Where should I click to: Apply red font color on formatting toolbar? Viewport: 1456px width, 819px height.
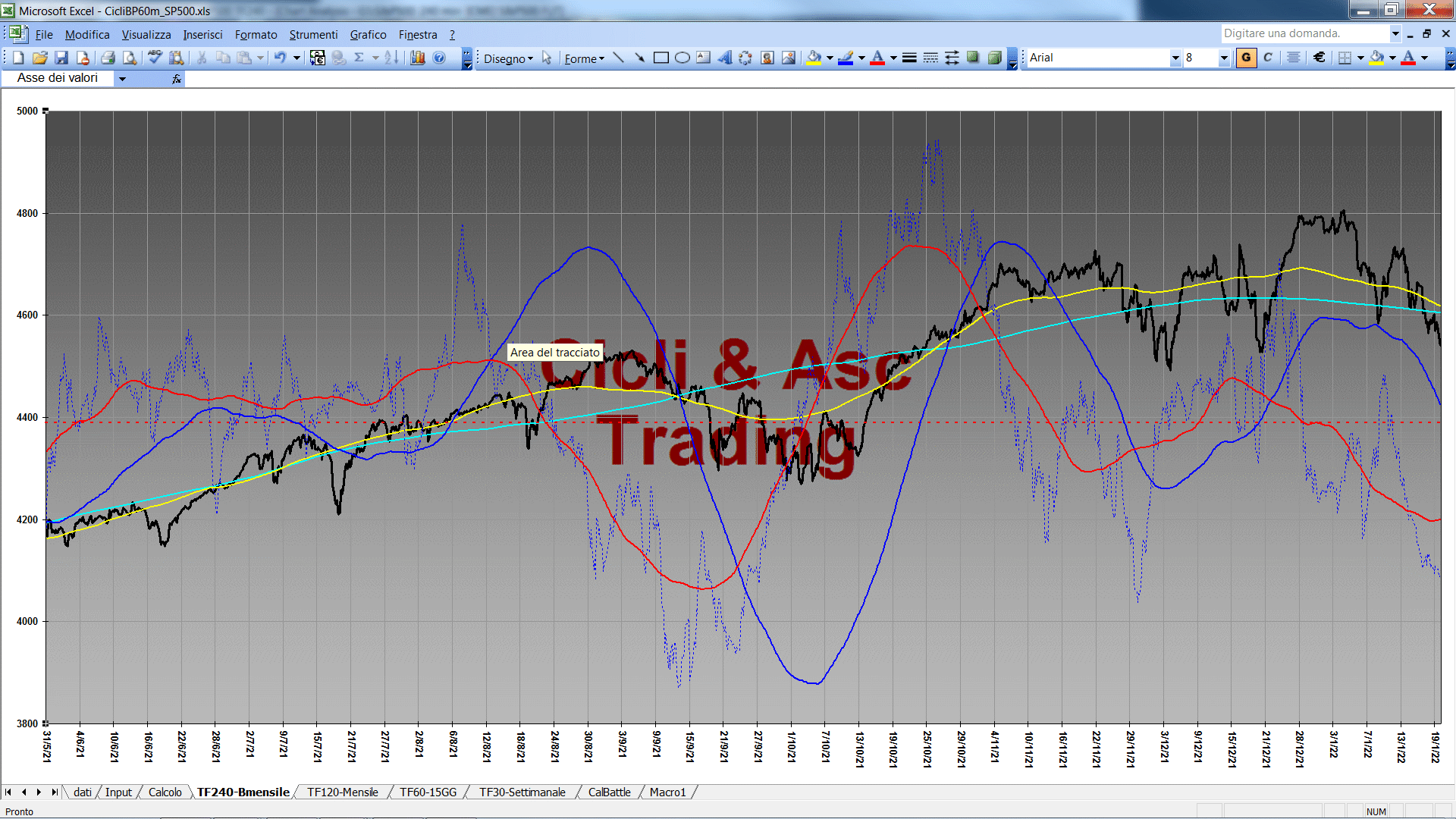1408,58
